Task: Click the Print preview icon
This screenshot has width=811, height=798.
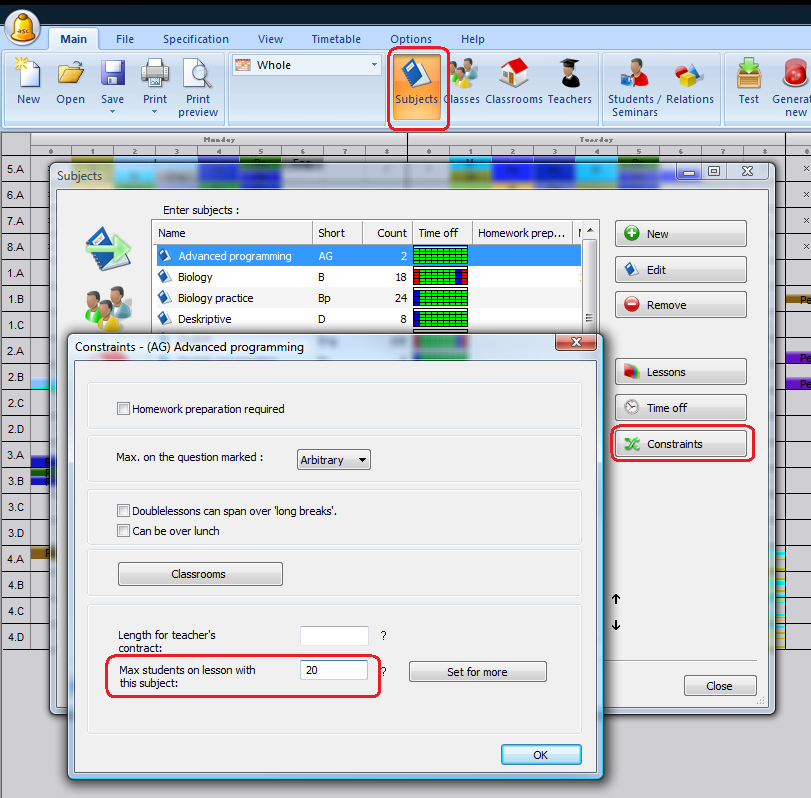Action: pos(198,85)
